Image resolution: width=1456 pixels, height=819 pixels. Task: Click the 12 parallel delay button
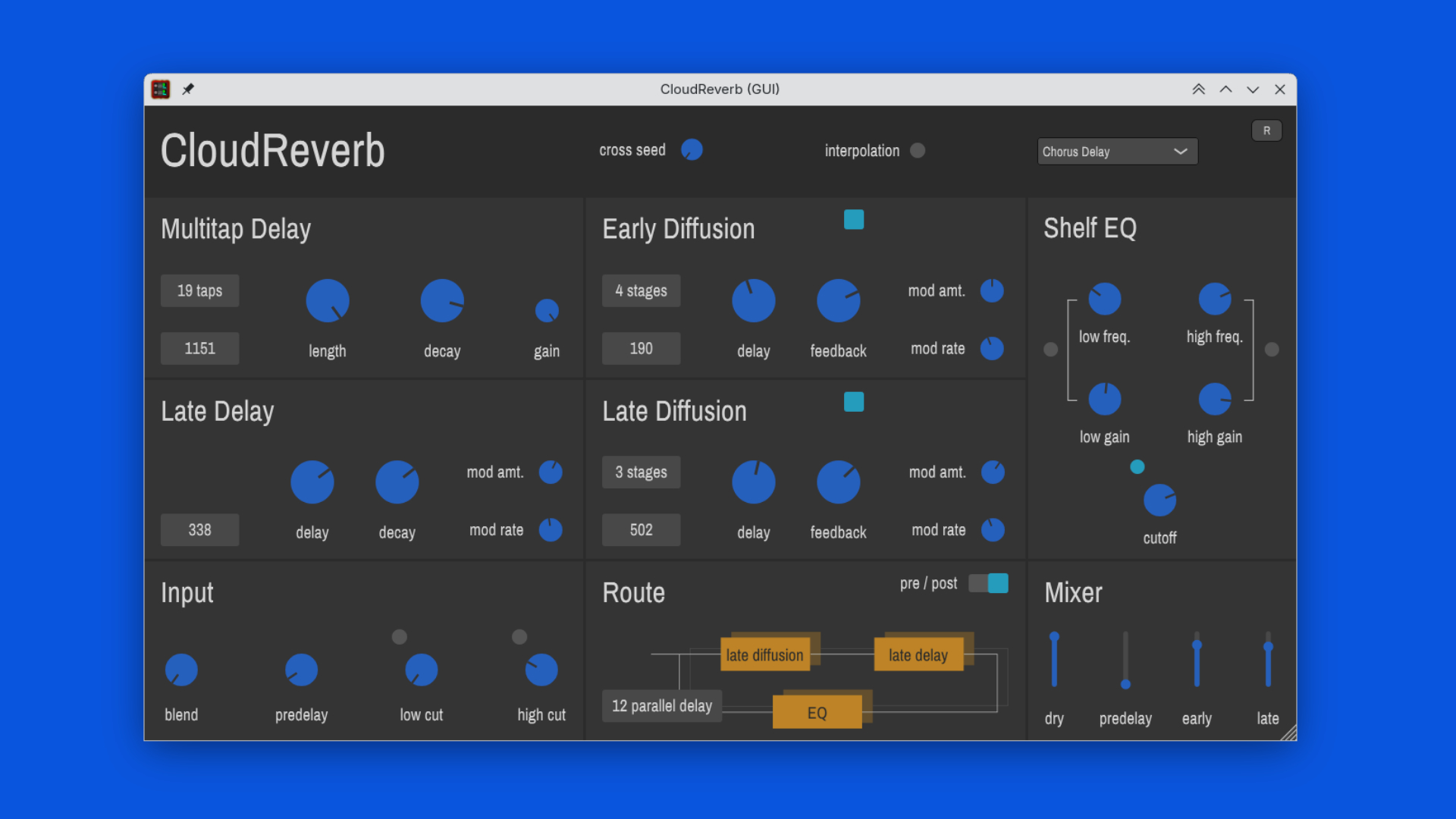point(661,706)
